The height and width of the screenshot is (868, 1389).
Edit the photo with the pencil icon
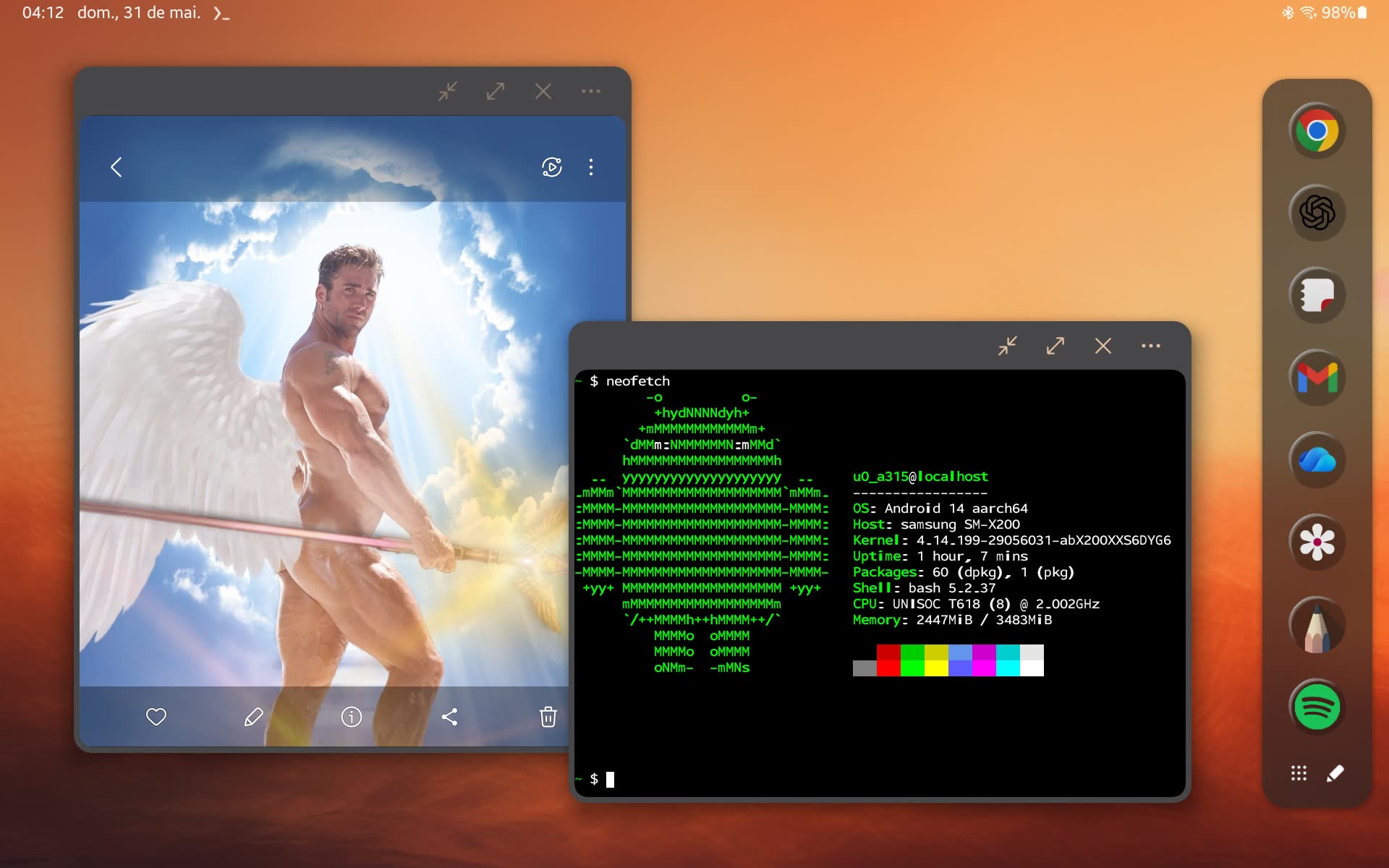[x=253, y=717]
